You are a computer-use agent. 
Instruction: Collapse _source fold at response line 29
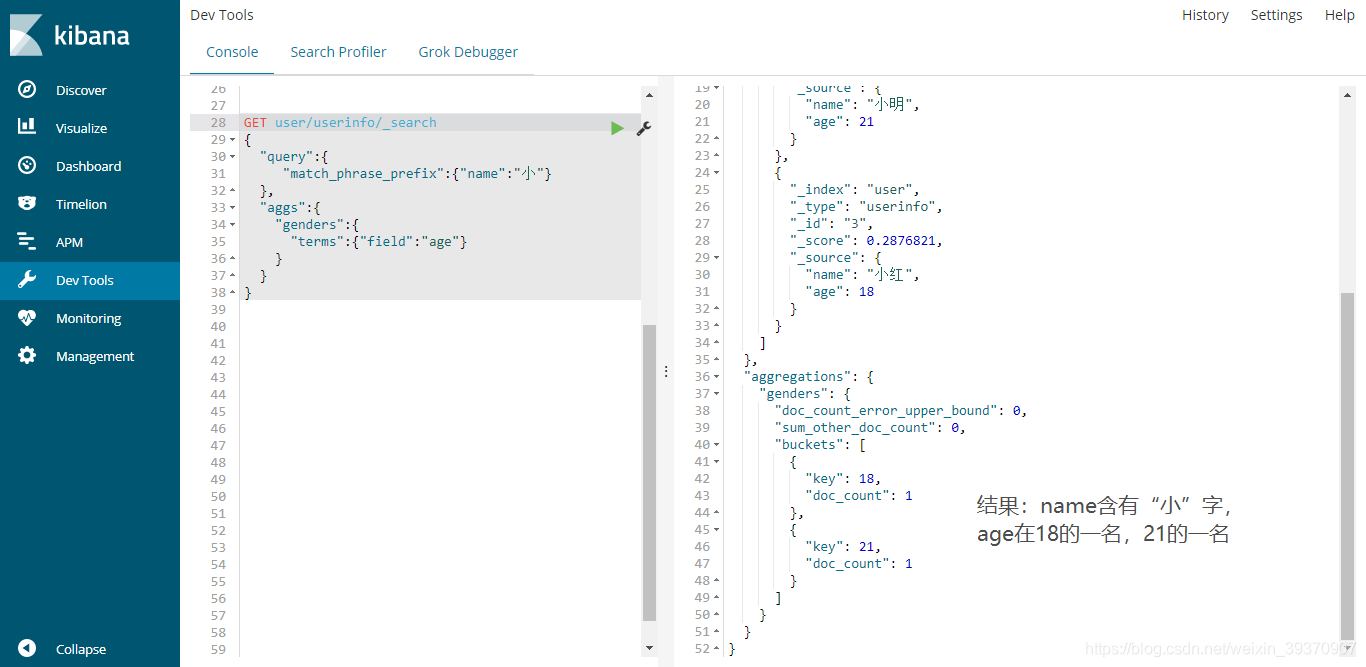(x=717, y=257)
